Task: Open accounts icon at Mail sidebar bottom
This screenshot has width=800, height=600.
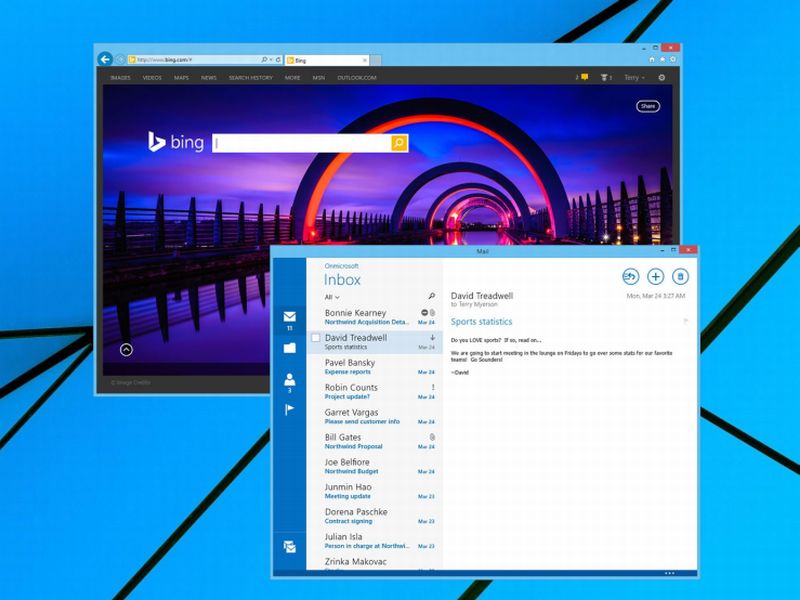Action: [x=290, y=547]
